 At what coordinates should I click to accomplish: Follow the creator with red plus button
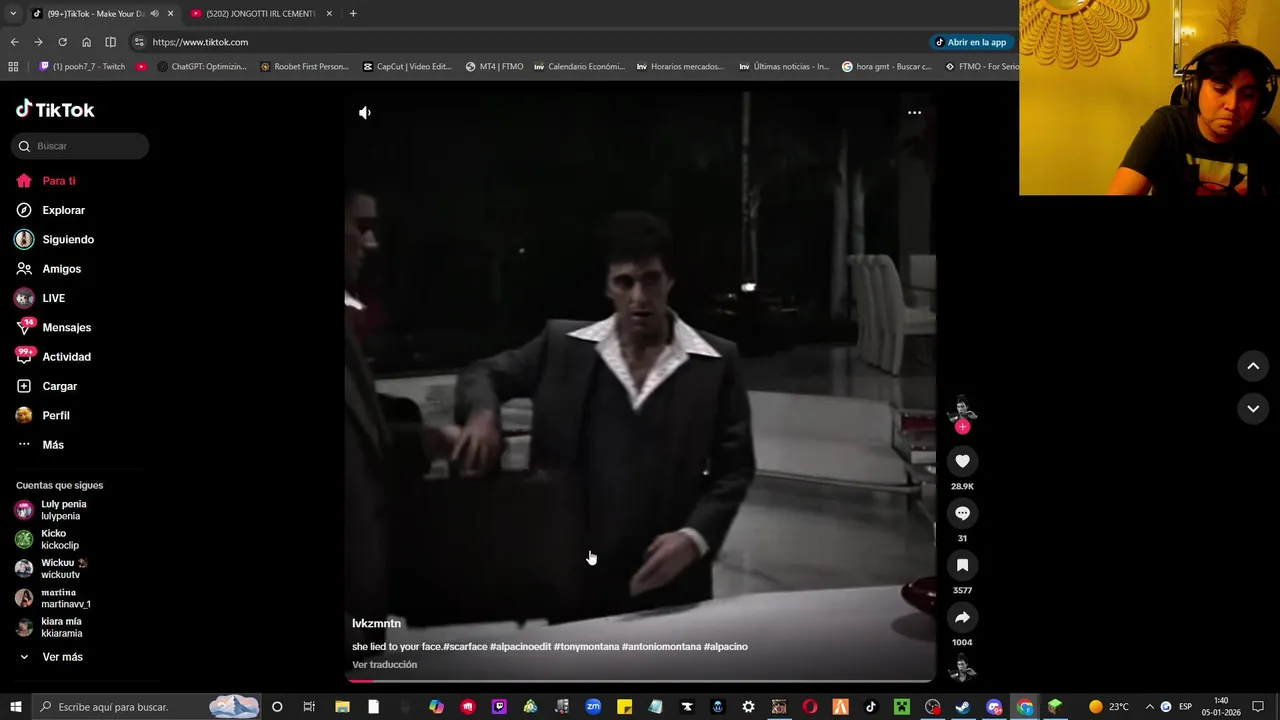[x=962, y=427]
